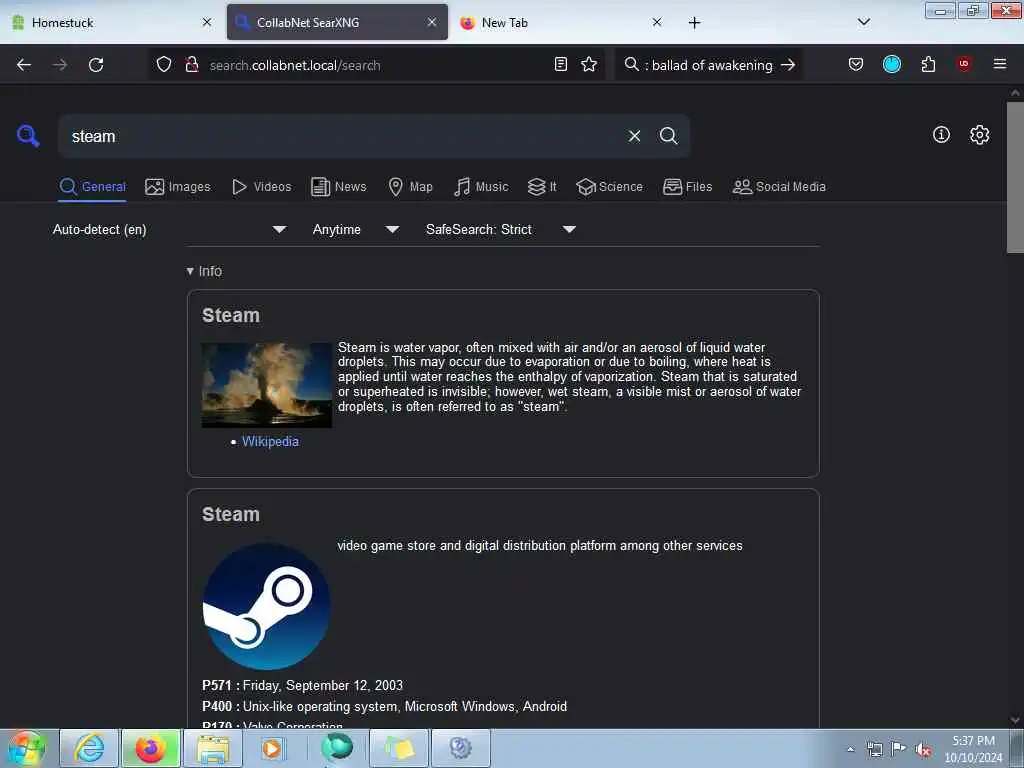Reload the current page
The image size is (1024, 768).
pyautogui.click(x=96, y=65)
